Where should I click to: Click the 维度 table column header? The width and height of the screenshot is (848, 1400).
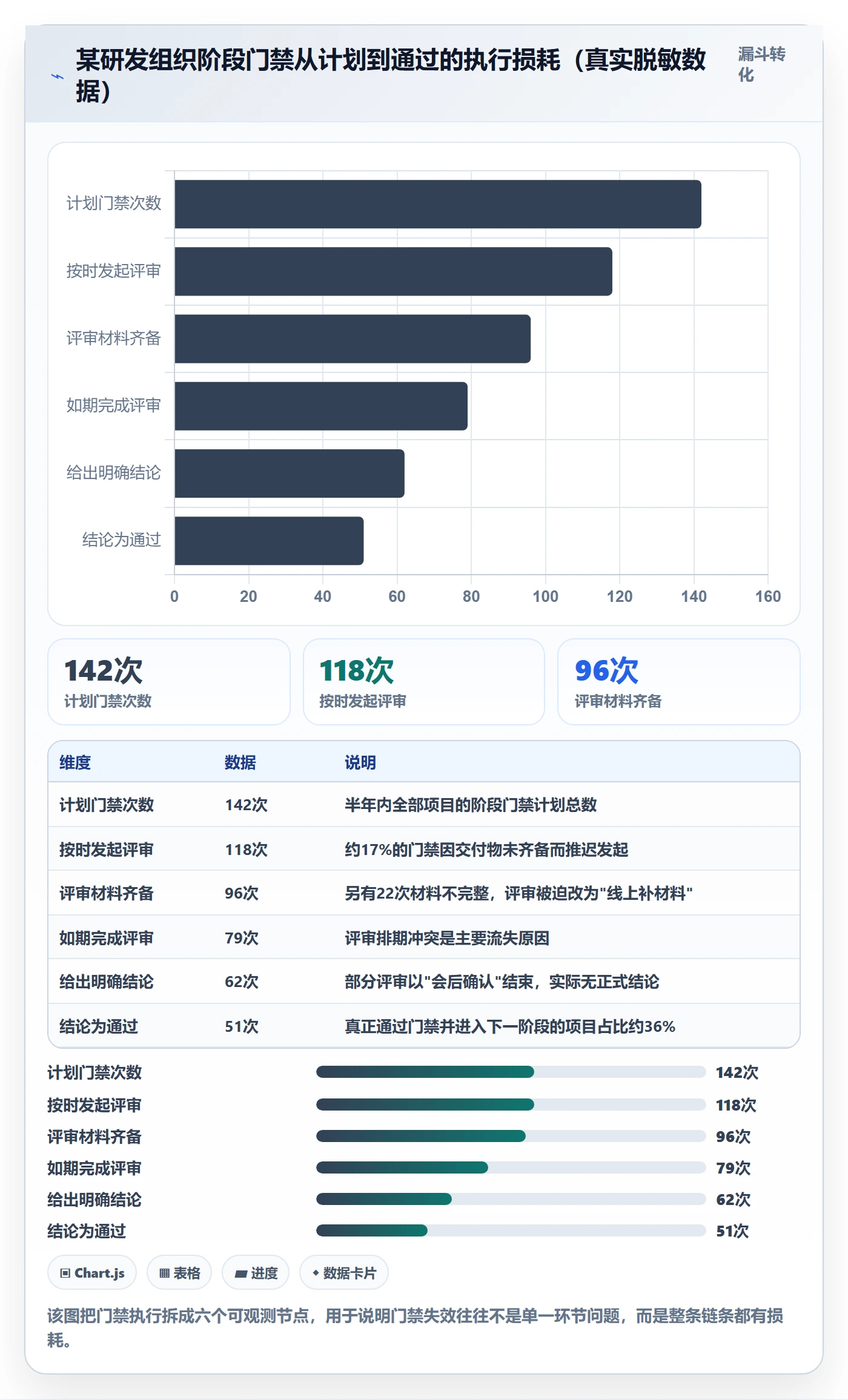[x=75, y=762]
